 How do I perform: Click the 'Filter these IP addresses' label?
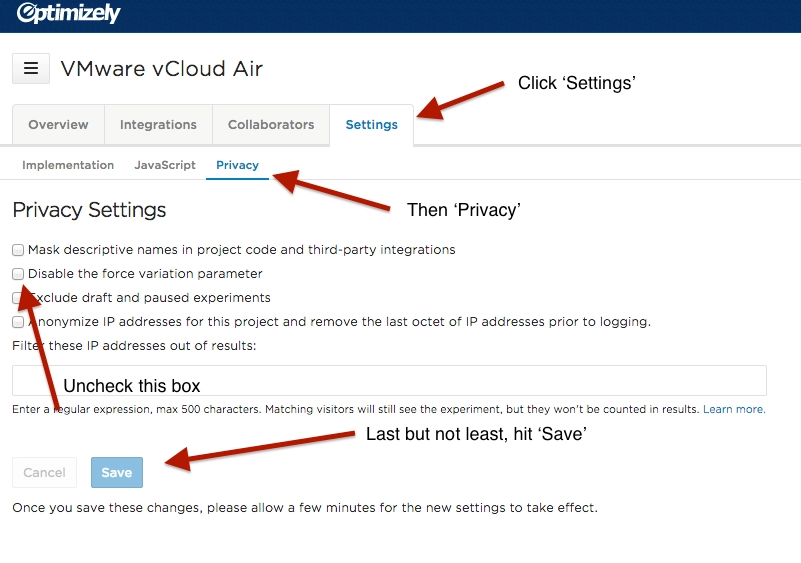pos(134,346)
